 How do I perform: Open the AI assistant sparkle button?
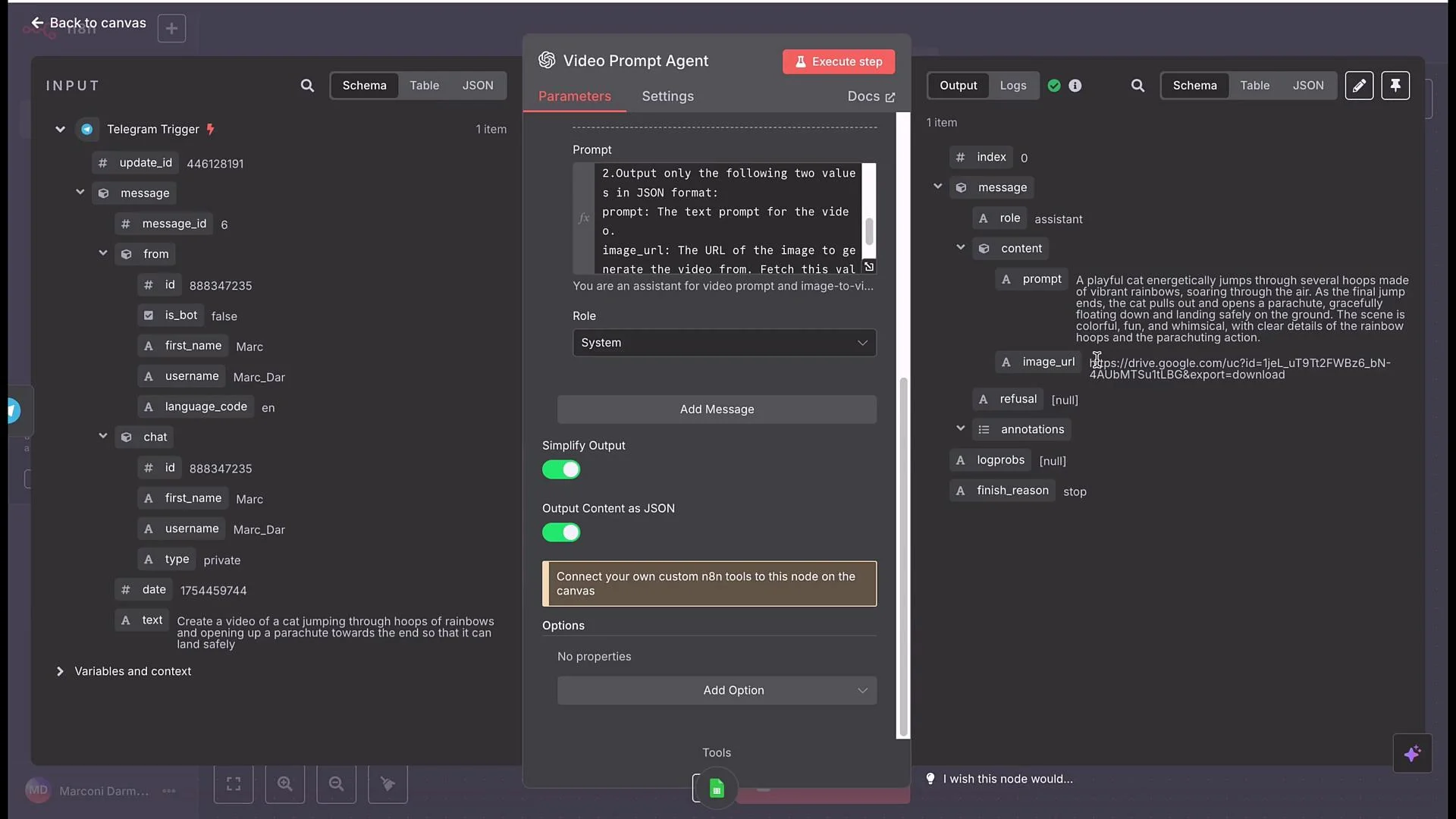tap(1412, 754)
